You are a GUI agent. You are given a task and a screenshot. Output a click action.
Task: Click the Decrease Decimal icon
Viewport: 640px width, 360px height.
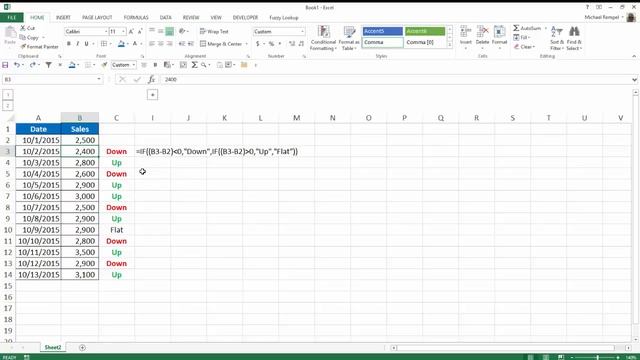[x=301, y=44]
